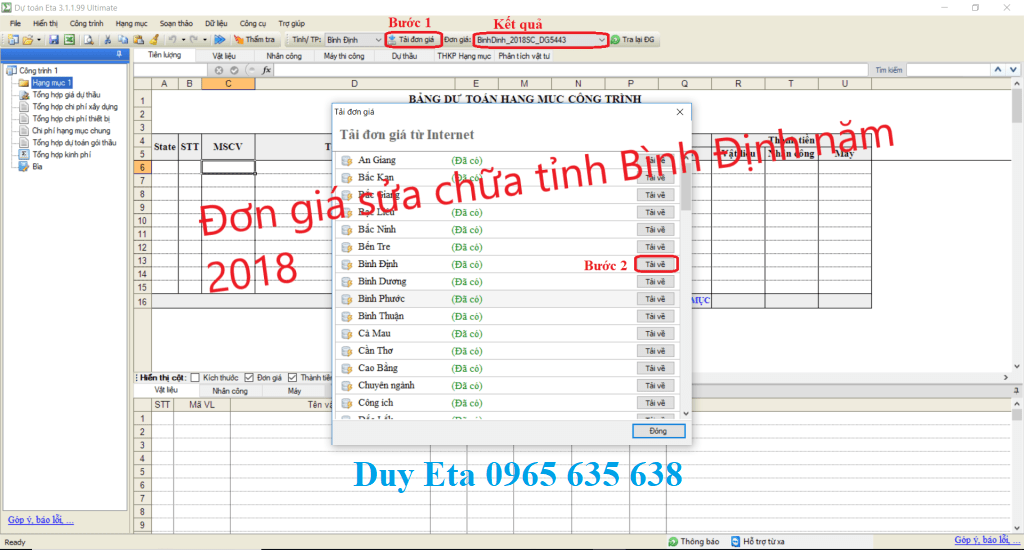Switch to the Máy thi công tab

[344, 56]
